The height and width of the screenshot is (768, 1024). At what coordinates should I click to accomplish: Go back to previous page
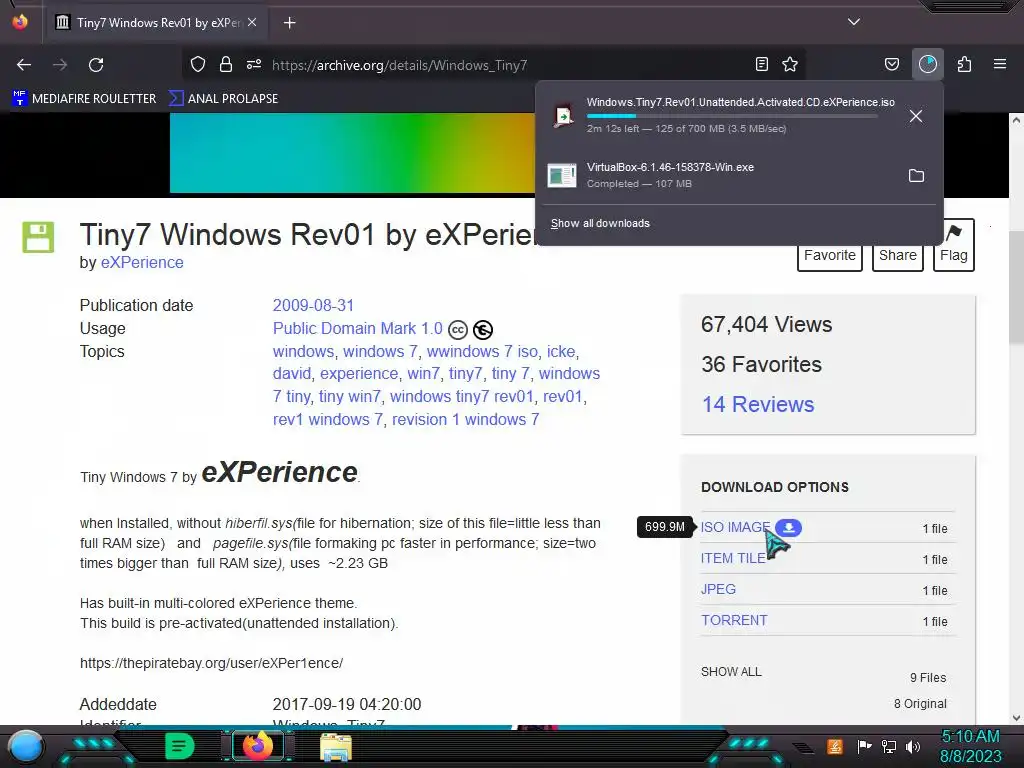24,65
